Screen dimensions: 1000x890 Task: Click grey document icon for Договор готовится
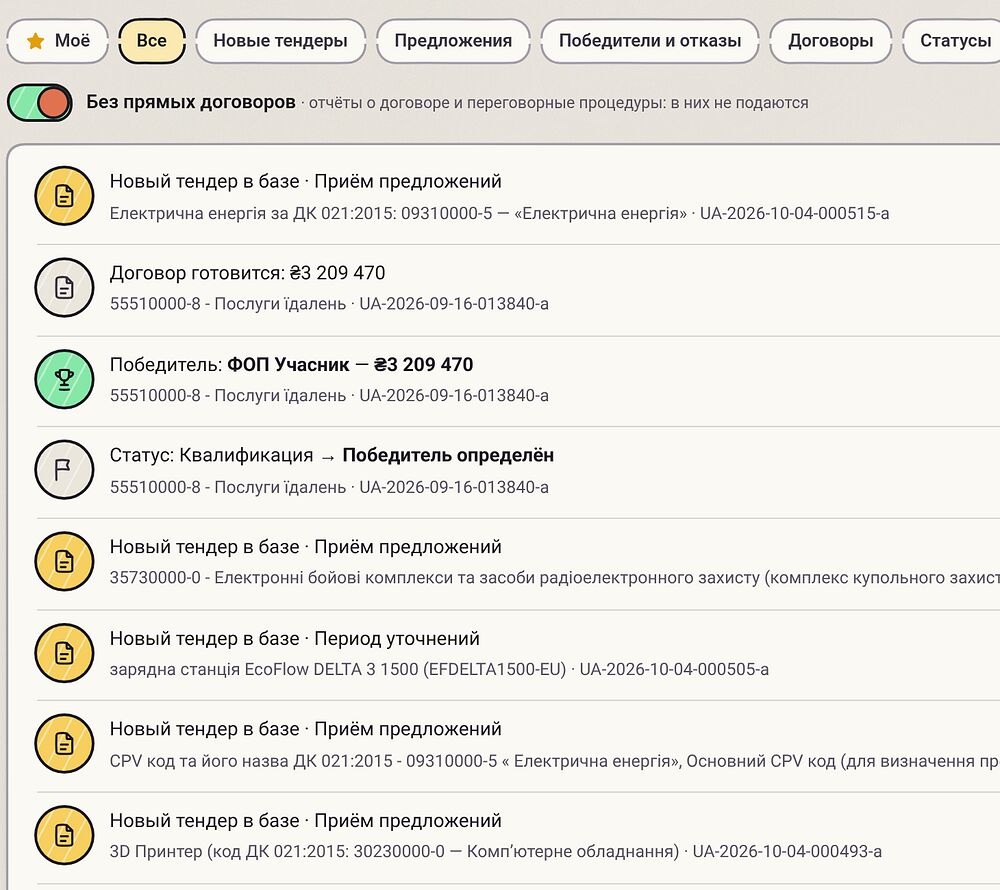coord(64,288)
